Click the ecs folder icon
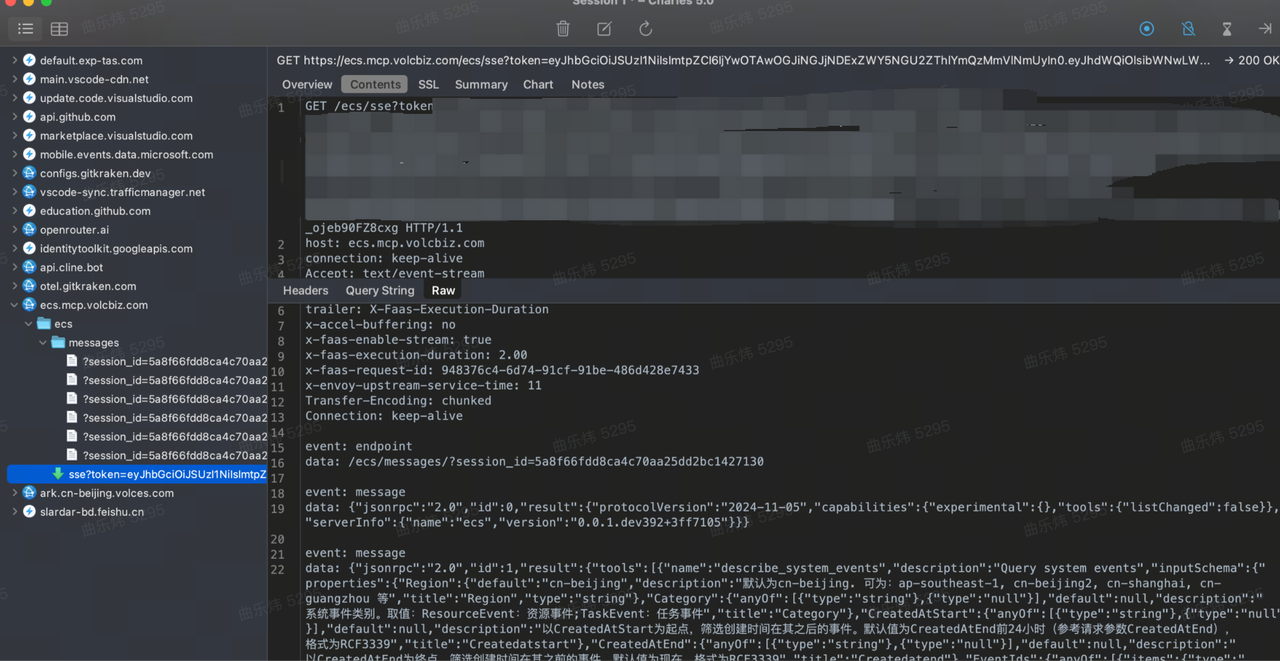This screenshot has width=1280, height=661. [x=44, y=324]
